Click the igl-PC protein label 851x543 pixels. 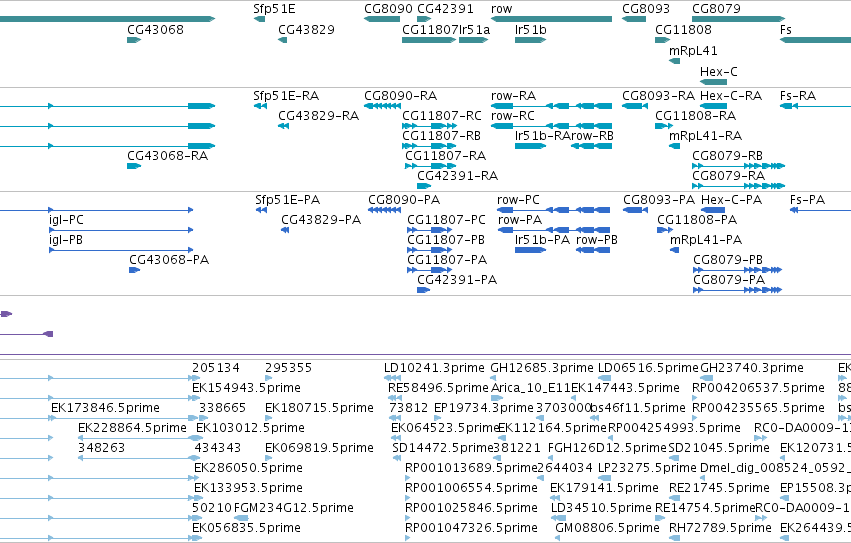66,219
